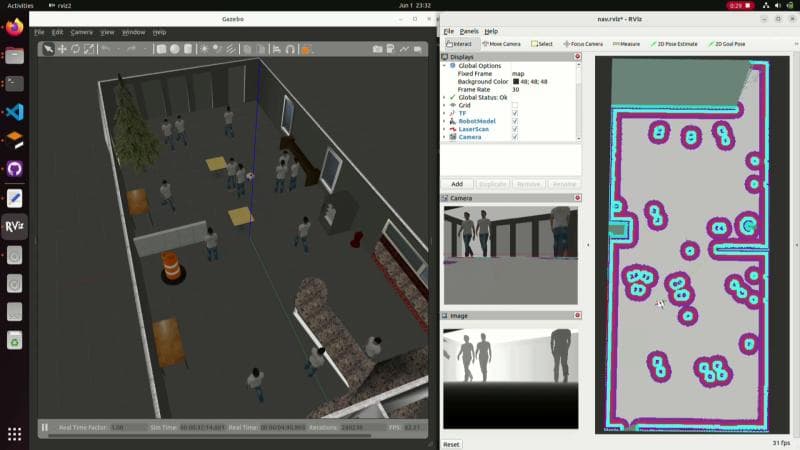Open Show Applications grid in dock
800x450 pixels.
[x=14, y=434]
